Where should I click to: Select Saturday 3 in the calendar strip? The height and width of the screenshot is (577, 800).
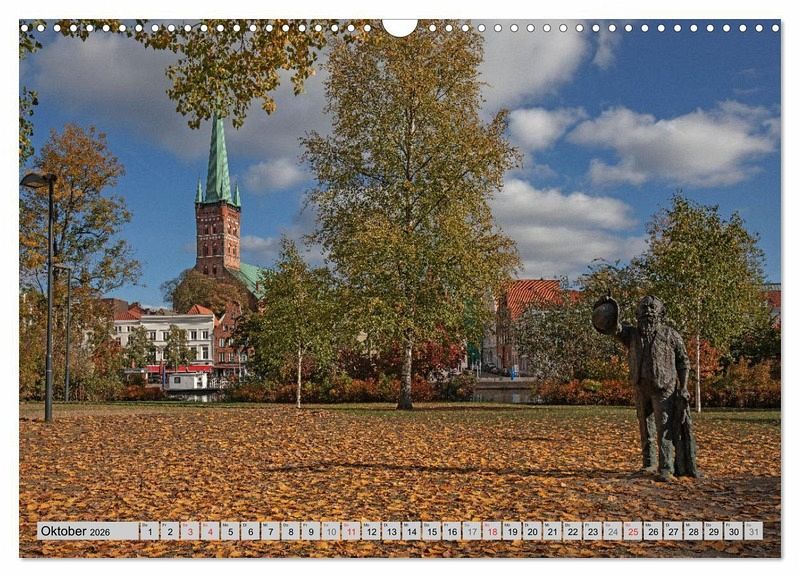click(189, 531)
